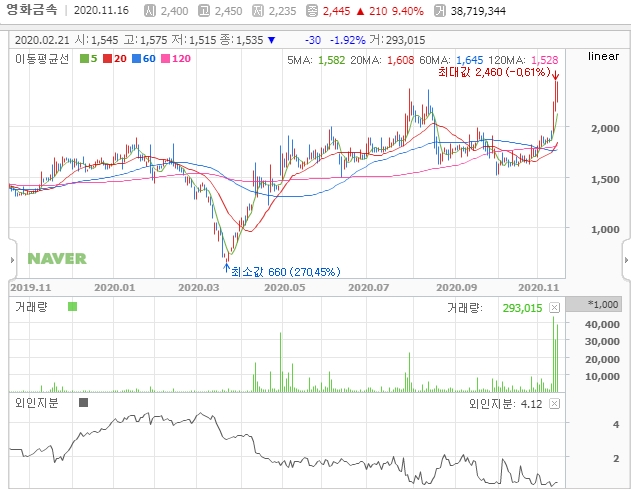Image resolution: width=631 pixels, height=490 pixels.
Task: Click the high price 고 icon
Action: (204, 11)
